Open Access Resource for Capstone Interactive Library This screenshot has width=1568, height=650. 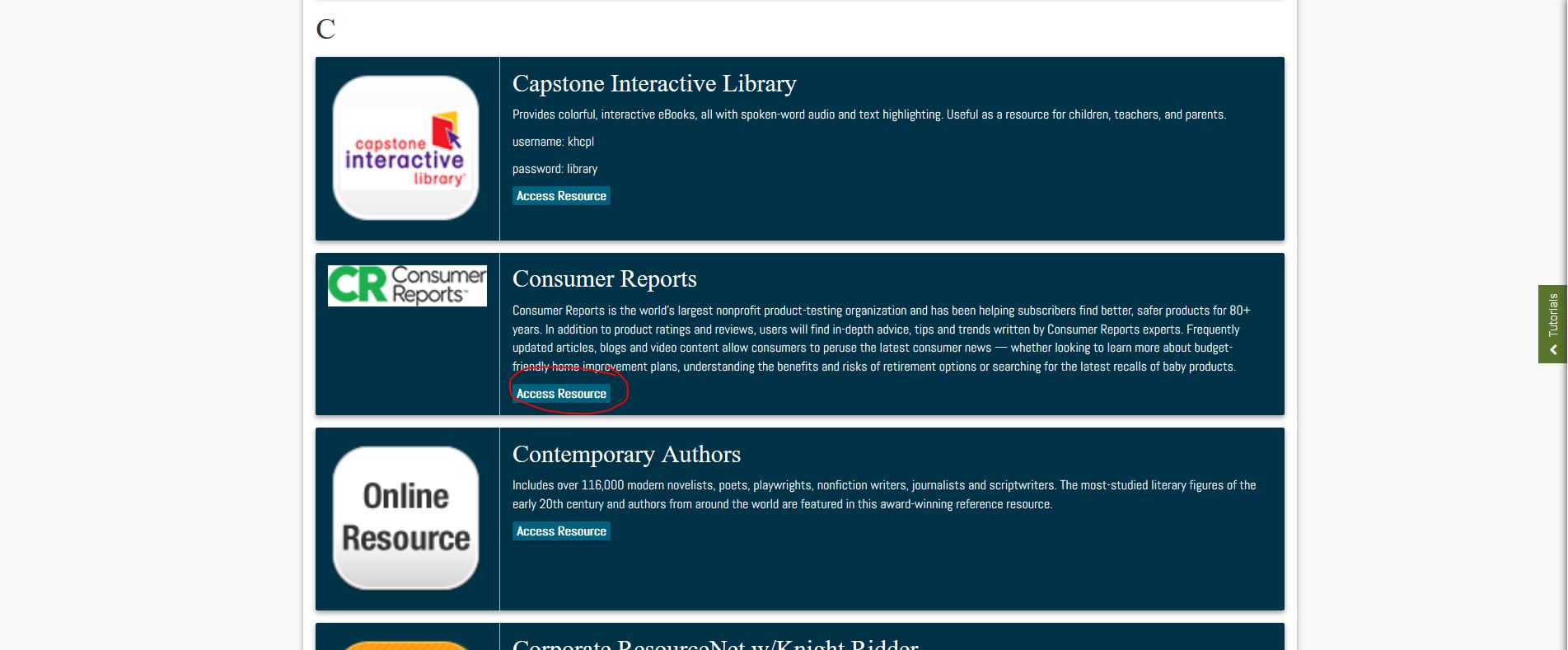pos(561,196)
